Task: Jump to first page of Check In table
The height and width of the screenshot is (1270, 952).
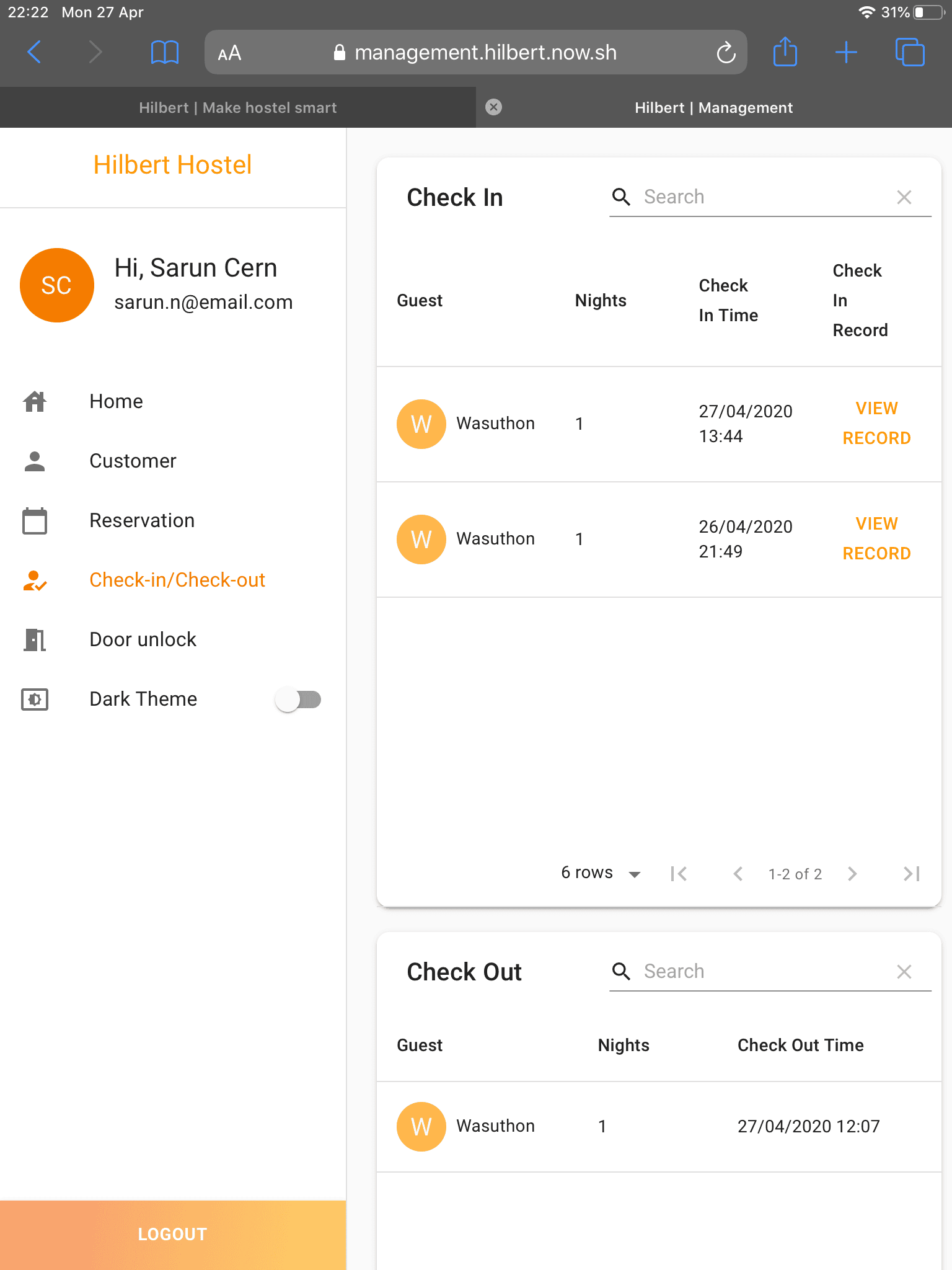Action: pyautogui.click(x=679, y=874)
